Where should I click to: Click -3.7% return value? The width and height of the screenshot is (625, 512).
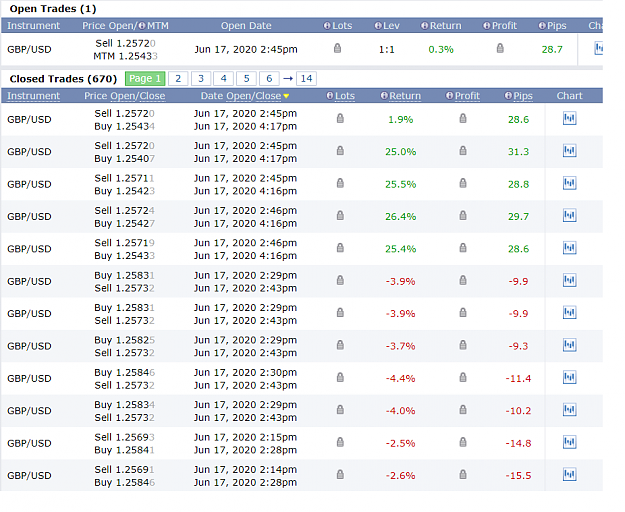pos(400,346)
